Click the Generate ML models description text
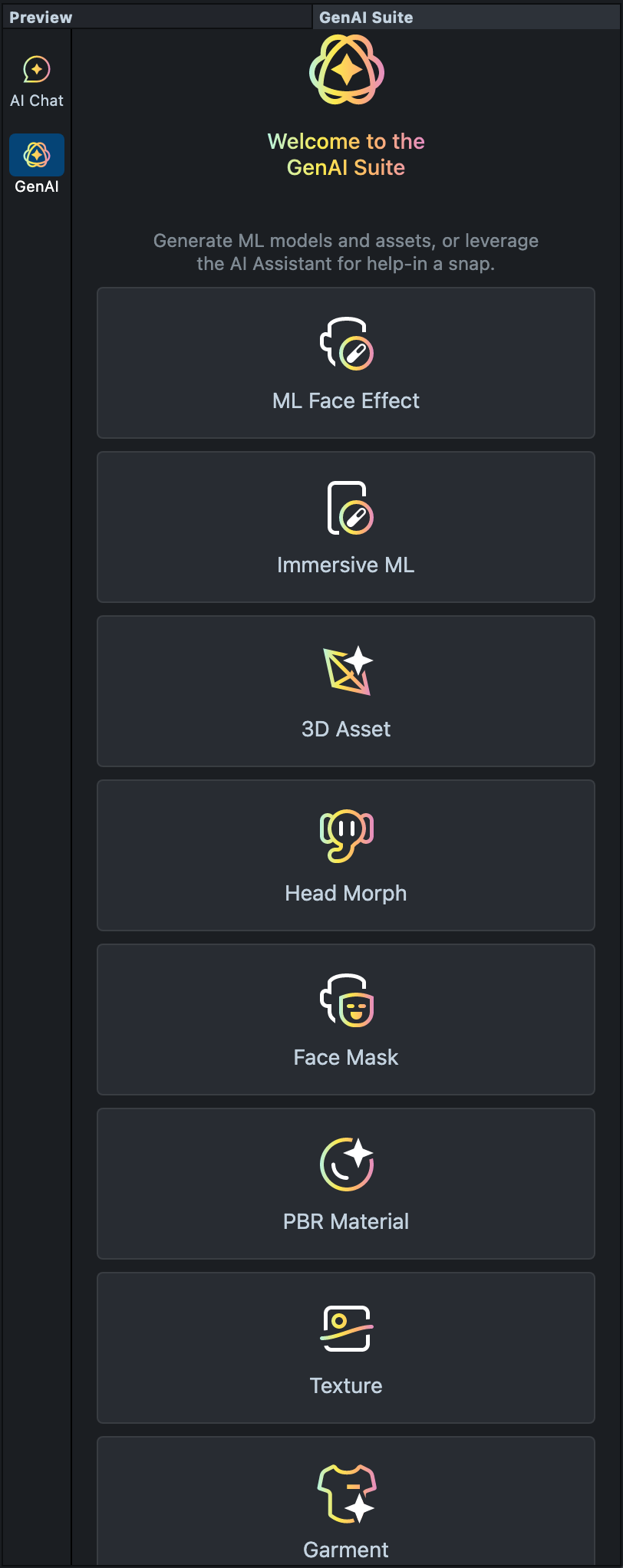This screenshot has height=1568, width=623. coord(346,252)
